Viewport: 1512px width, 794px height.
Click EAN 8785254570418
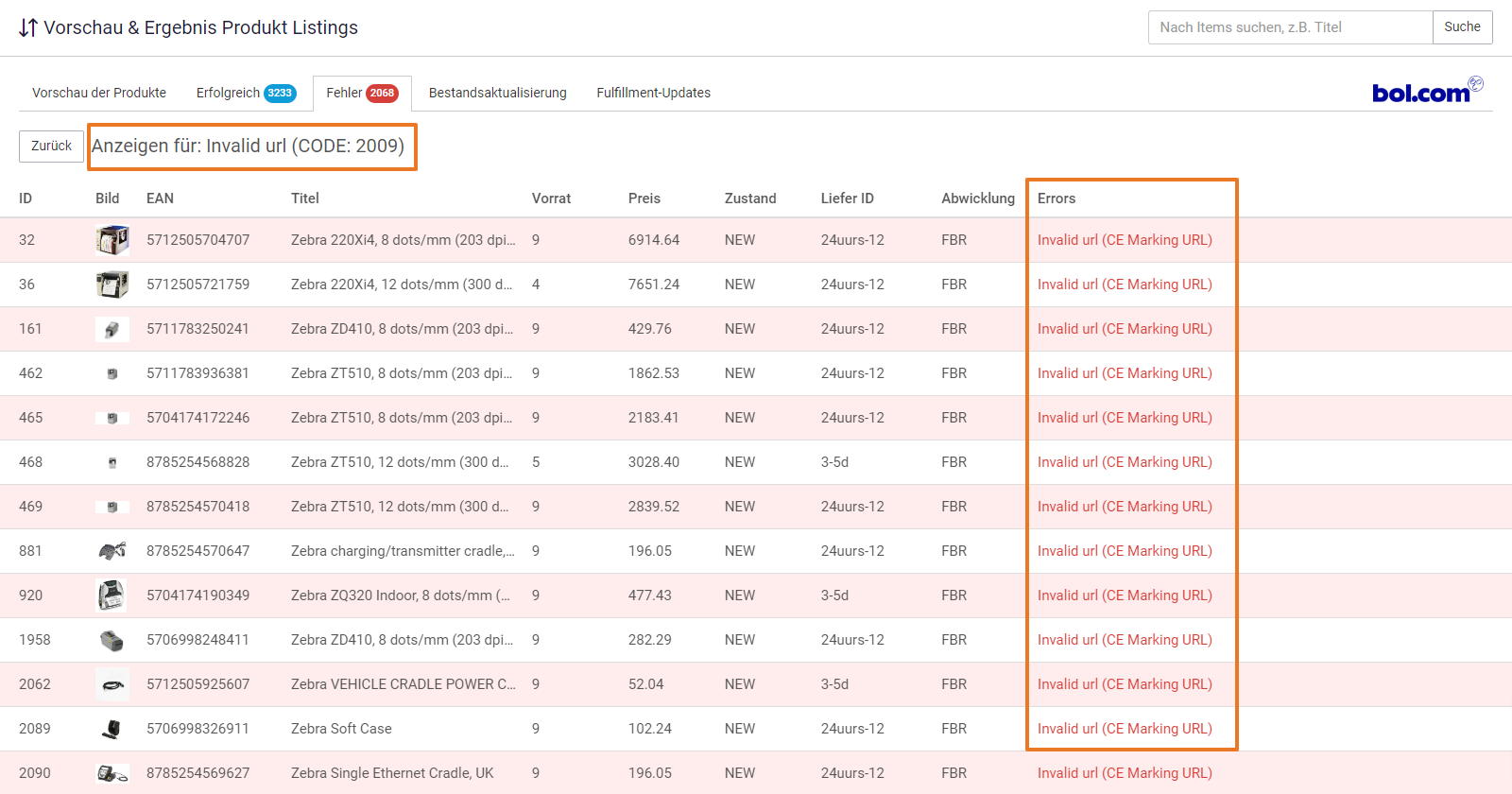(198, 507)
